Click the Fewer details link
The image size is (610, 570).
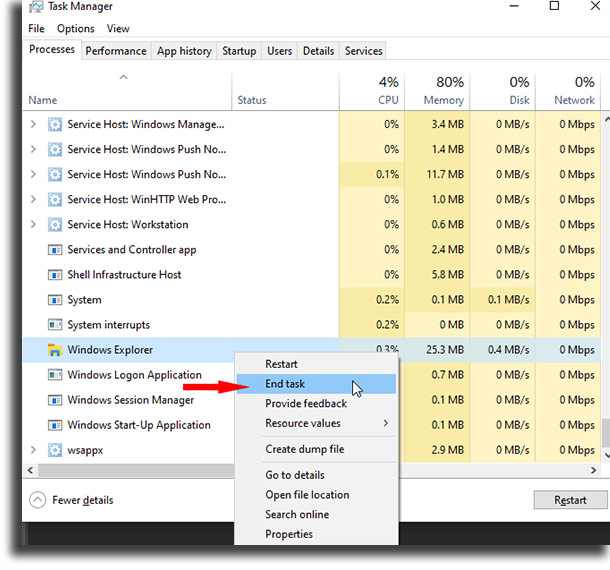83,500
